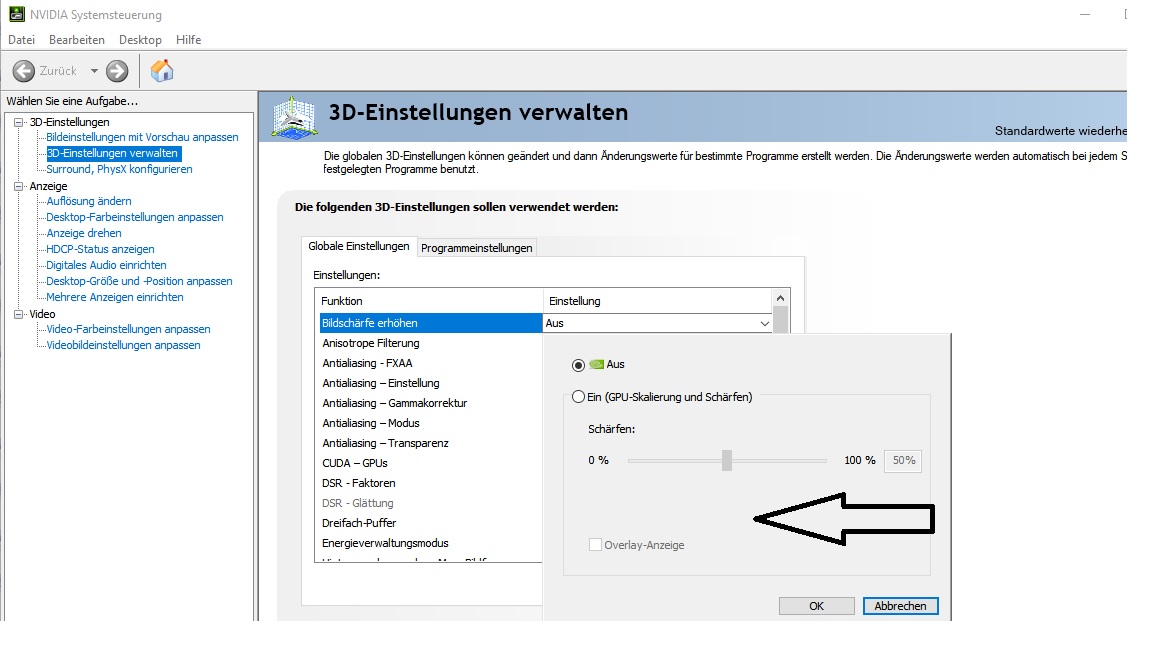The image size is (1152, 648).
Task: Open Auflösung ändern in the task tree
Action: click(89, 201)
